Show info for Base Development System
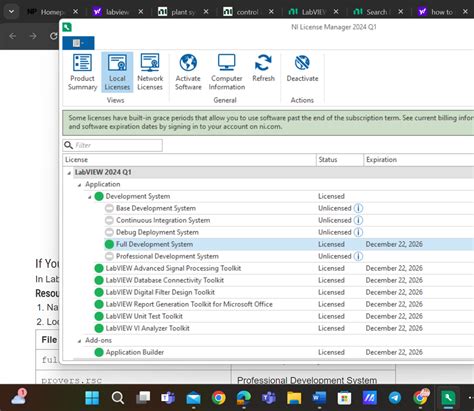The height and width of the screenshot is (411, 474). pyautogui.click(x=358, y=208)
